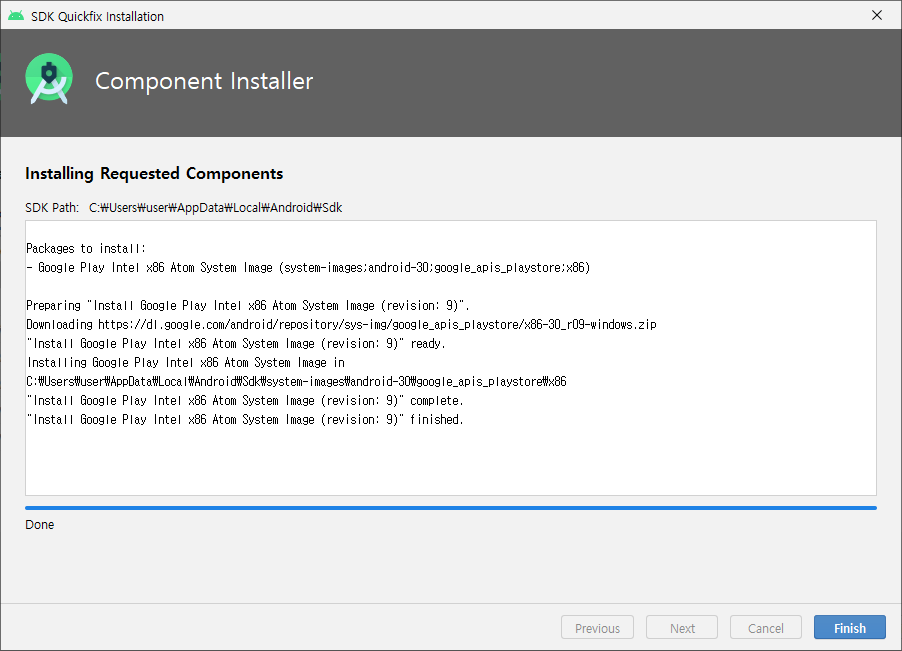
Task: Click the 'Preparing' log line
Action: pos(248,305)
